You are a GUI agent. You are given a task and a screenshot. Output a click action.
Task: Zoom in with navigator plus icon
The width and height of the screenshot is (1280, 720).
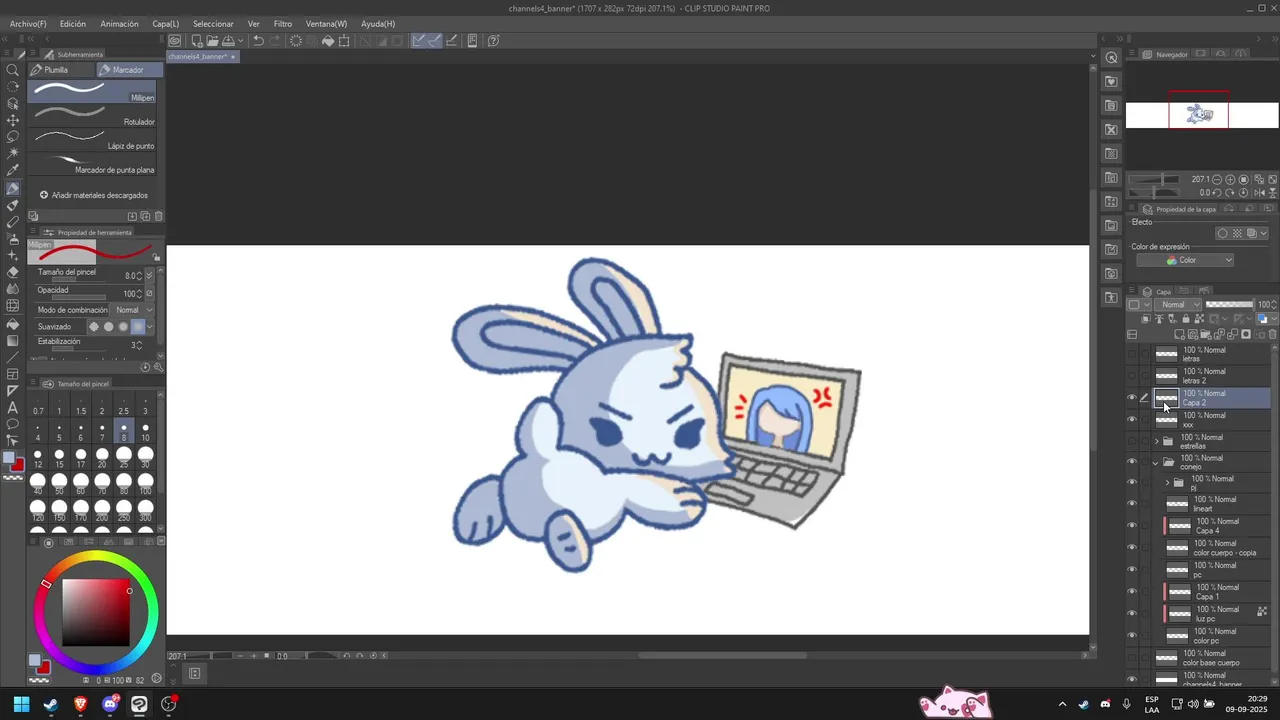[1231, 180]
